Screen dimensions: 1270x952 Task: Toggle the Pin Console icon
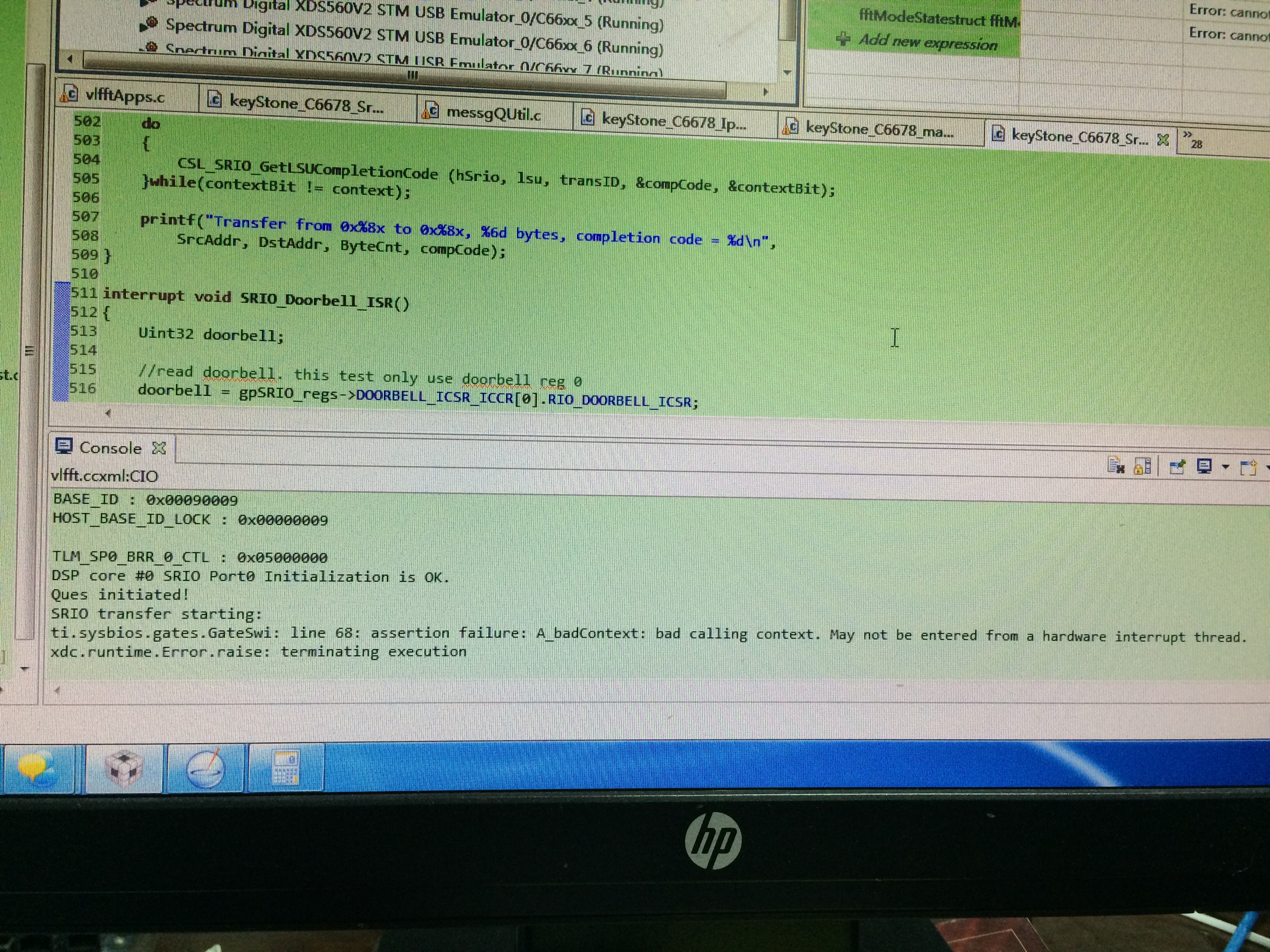tap(1177, 467)
